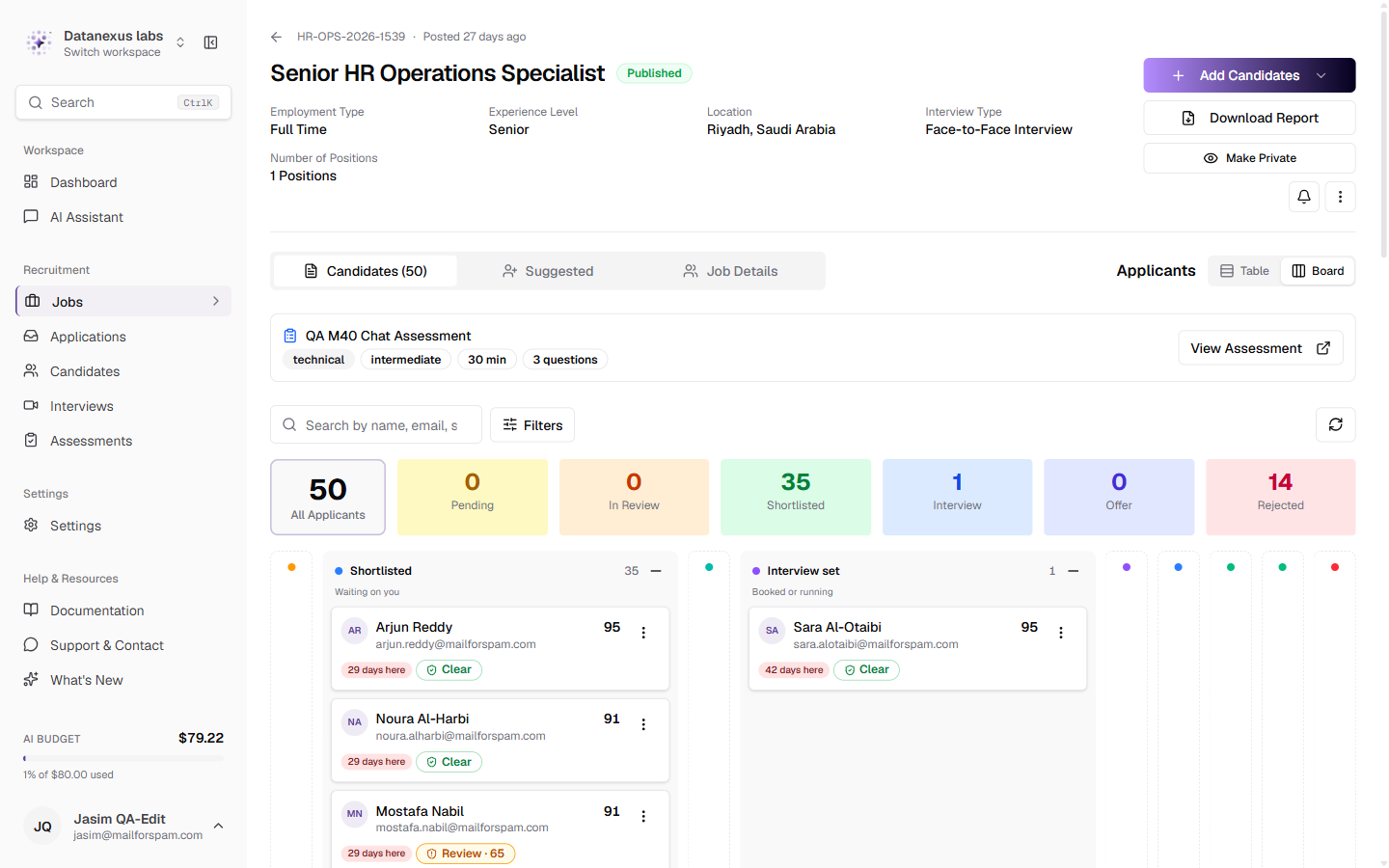Go to Applications in sidebar
1389x868 pixels.
[123, 337]
